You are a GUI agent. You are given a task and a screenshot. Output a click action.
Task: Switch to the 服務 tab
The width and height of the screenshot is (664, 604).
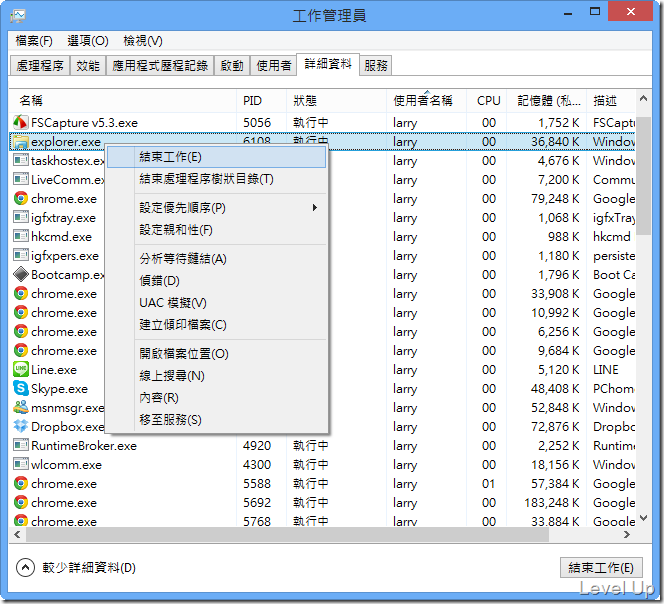[x=376, y=66]
